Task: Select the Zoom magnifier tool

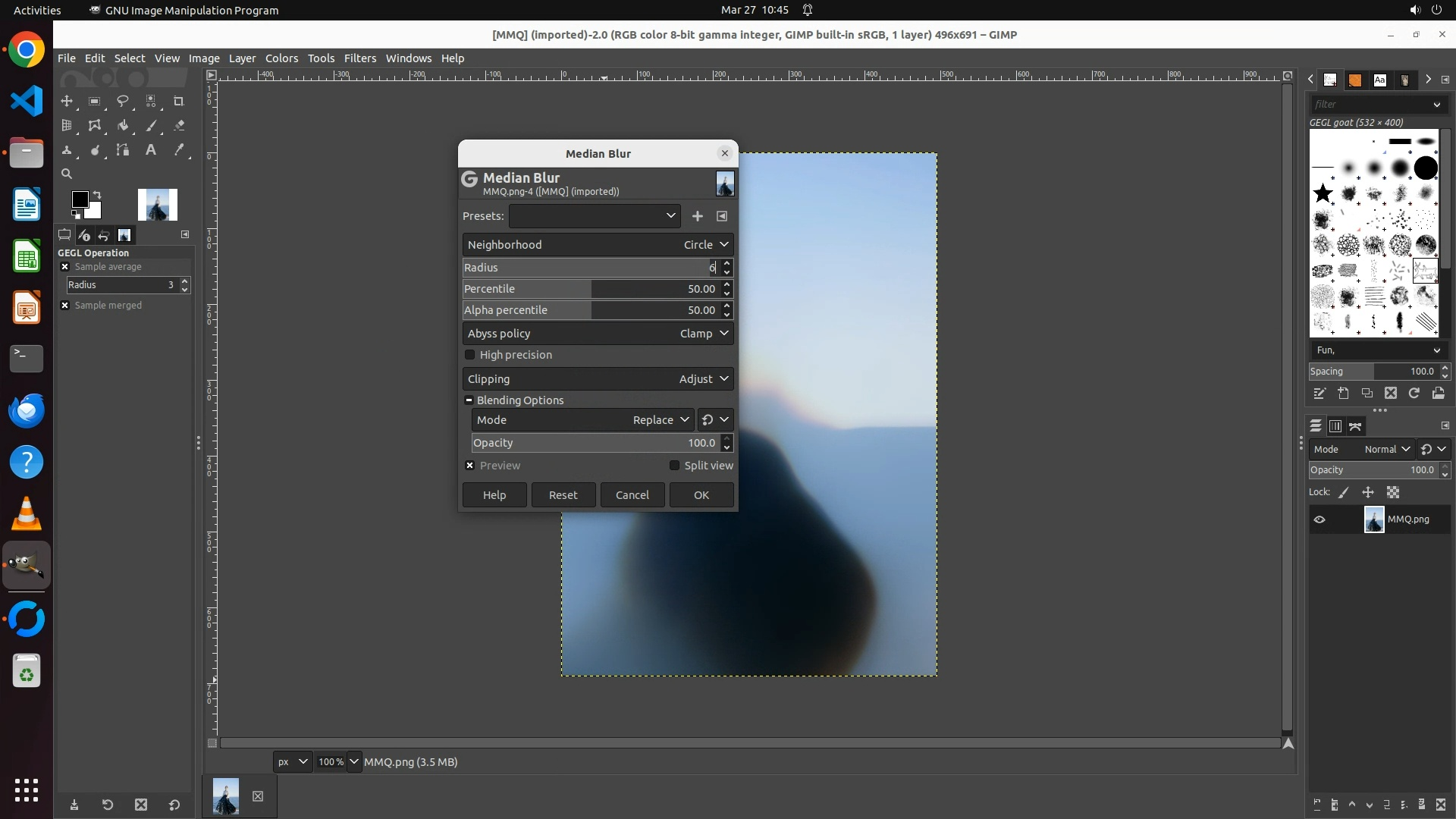Action: [x=67, y=174]
